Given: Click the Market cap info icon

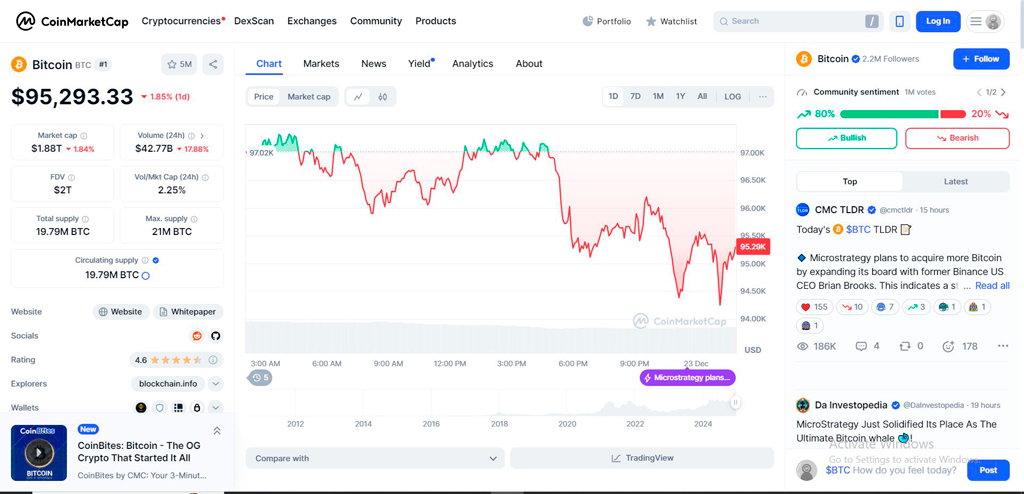Looking at the screenshot, I should tap(84, 136).
